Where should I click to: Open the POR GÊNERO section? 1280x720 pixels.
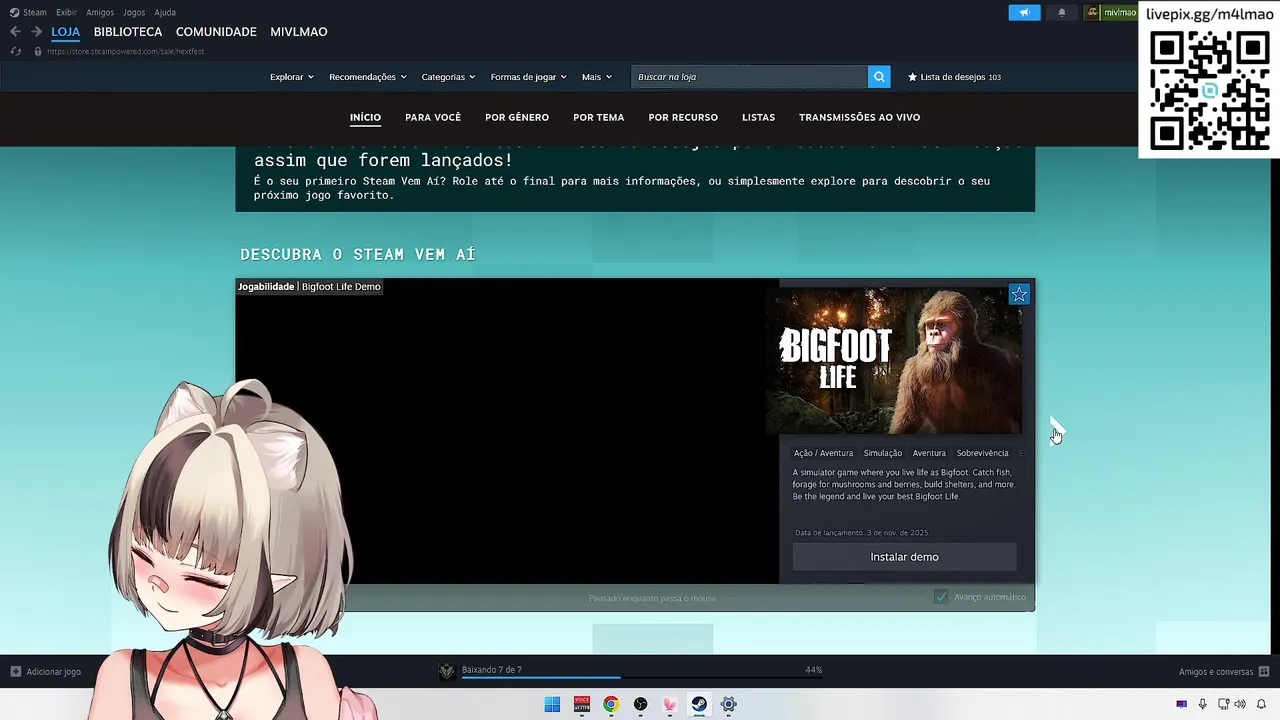(517, 117)
